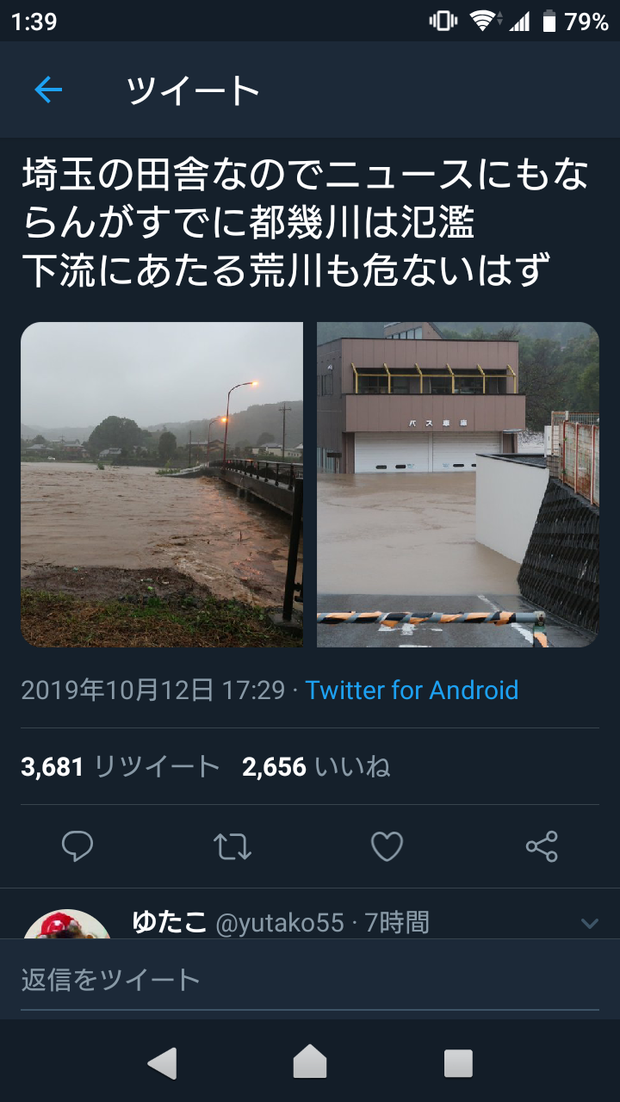Tap the 返信をツイート reply field

click(310, 980)
